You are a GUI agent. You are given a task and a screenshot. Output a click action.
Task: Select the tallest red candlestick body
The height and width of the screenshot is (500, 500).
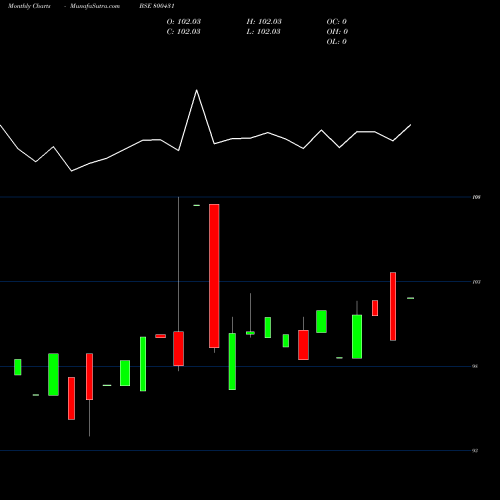click(214, 276)
